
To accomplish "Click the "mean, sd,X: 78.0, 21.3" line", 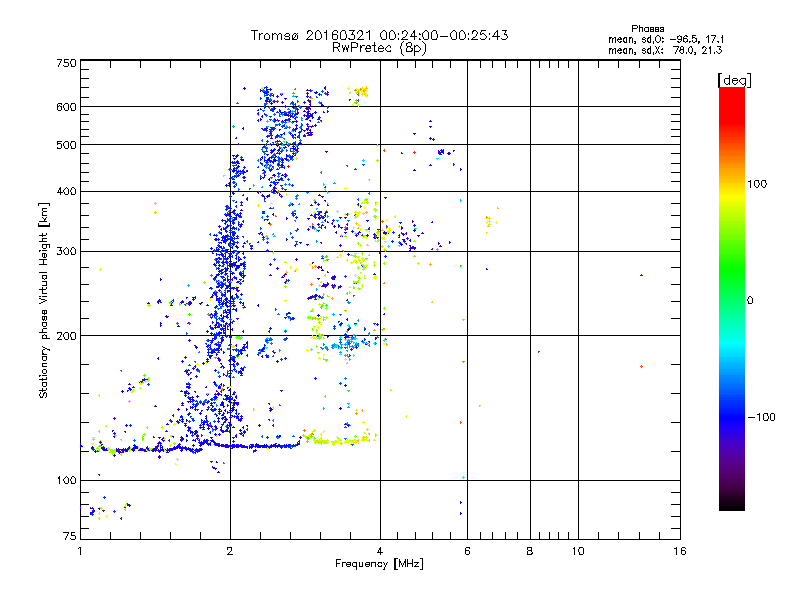I will [665, 50].
